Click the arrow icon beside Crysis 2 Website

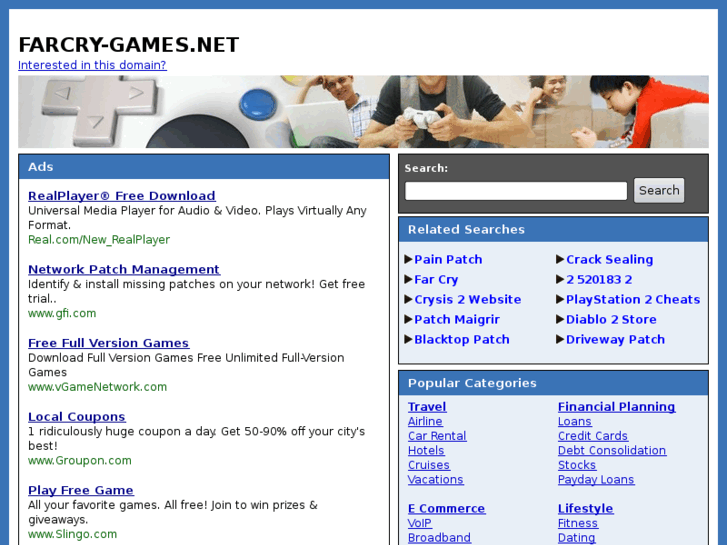pos(408,299)
